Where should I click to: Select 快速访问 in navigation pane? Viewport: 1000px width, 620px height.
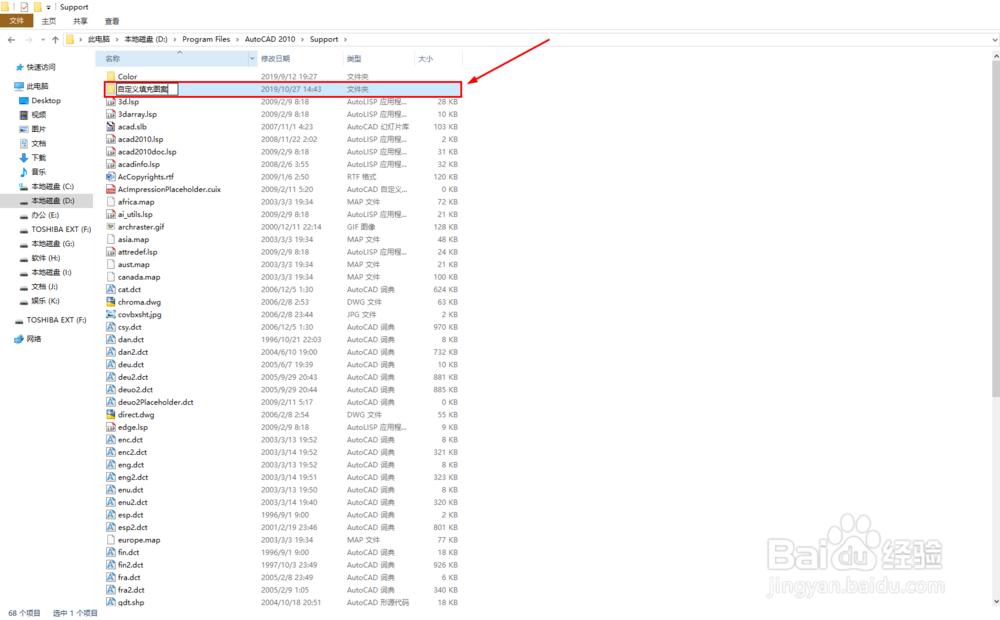(41, 67)
